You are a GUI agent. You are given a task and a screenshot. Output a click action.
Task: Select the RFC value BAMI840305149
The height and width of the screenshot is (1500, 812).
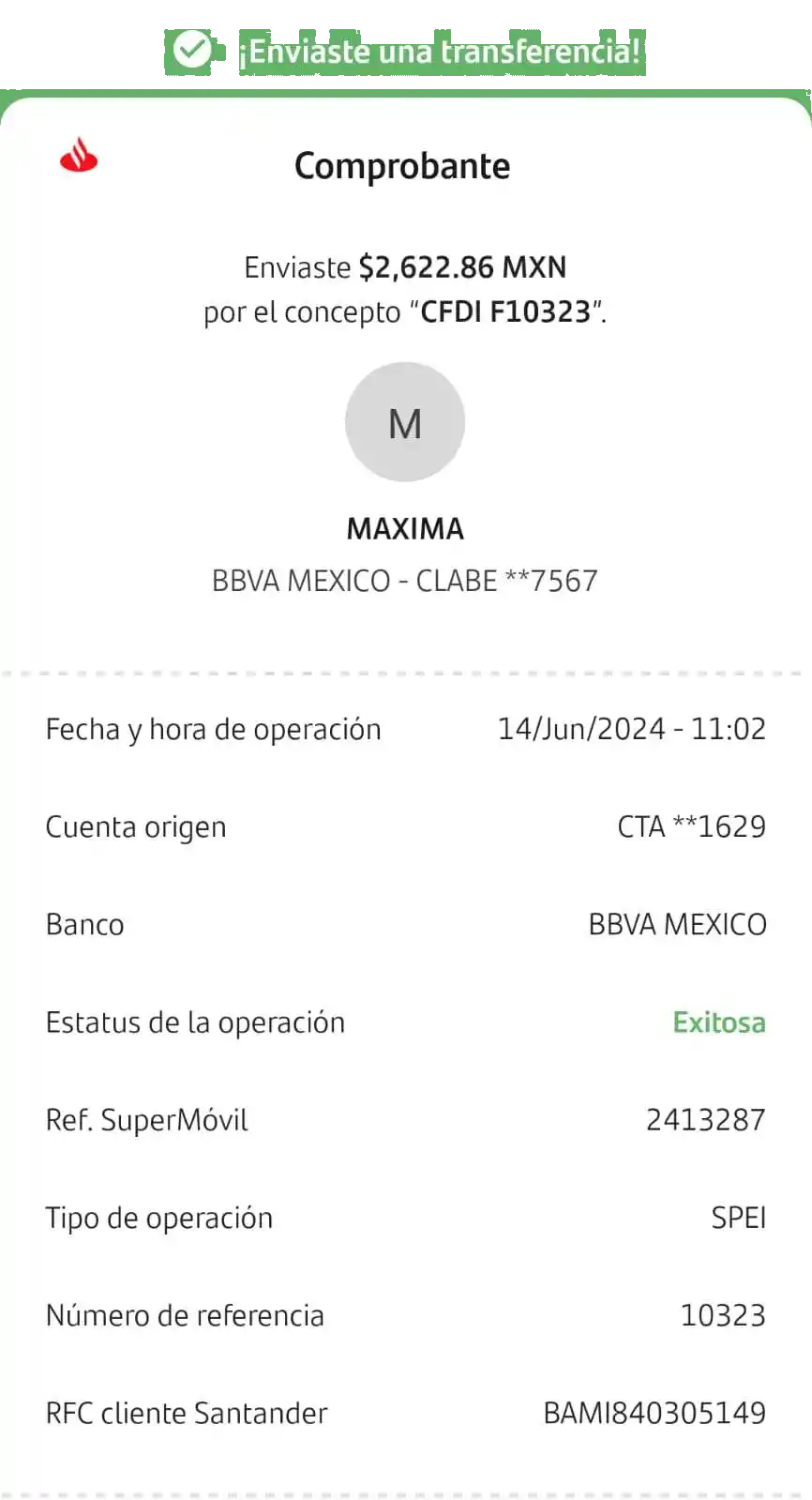(x=654, y=1413)
